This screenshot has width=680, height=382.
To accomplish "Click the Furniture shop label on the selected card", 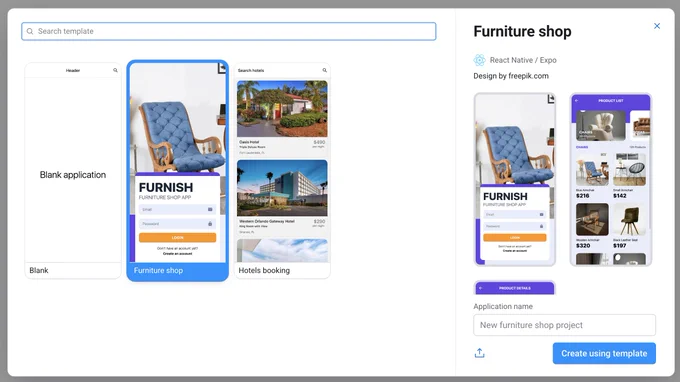I will pos(158,270).
